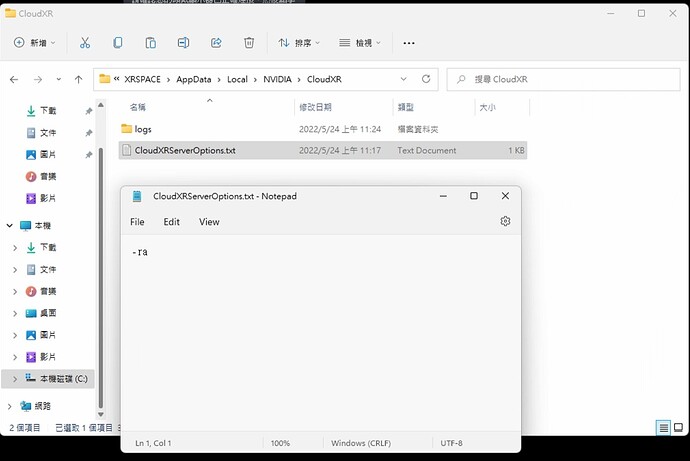
Task: Select 本機 (This PC) in navigation pane
Action: (36, 226)
